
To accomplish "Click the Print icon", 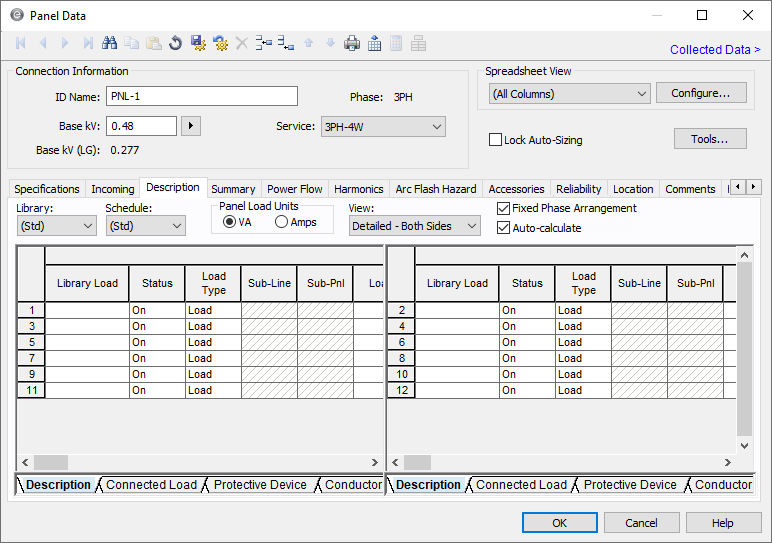I will [352, 43].
